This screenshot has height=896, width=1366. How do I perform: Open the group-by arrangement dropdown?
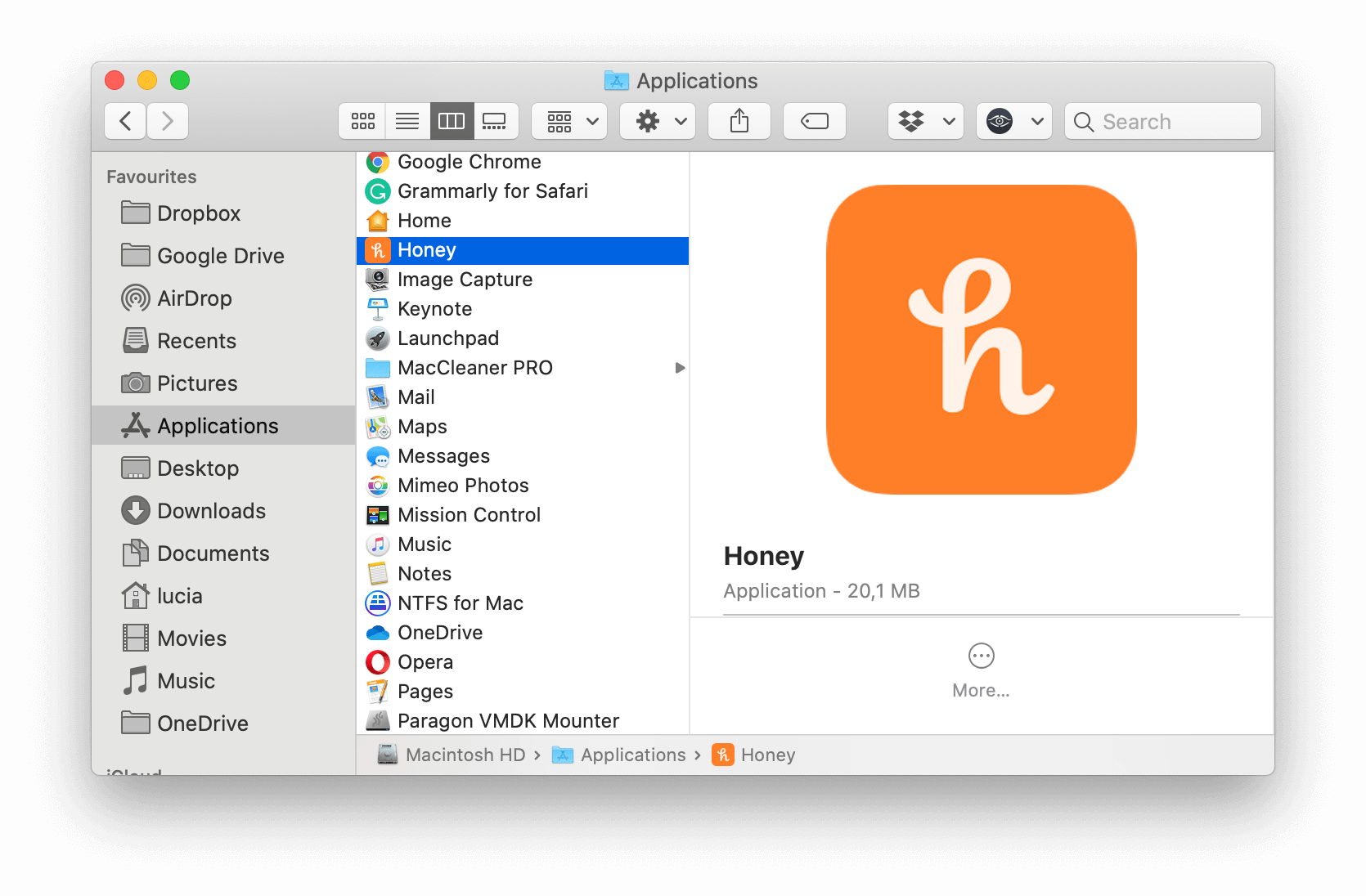[x=569, y=122]
